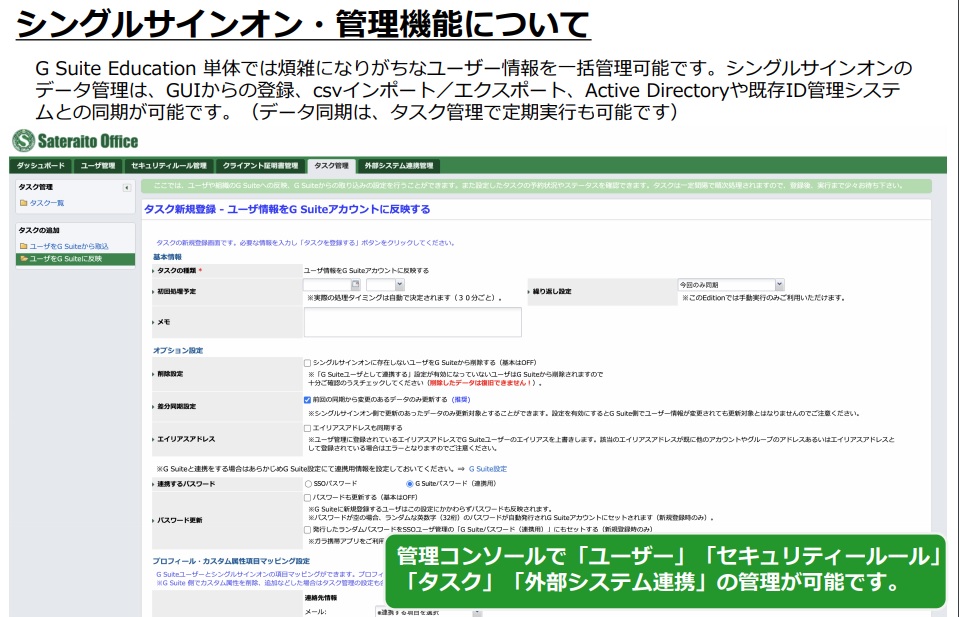Screen dimensions: 959x617
Task: Open the calendar picker for 初回処理予定
Action: coord(355,284)
